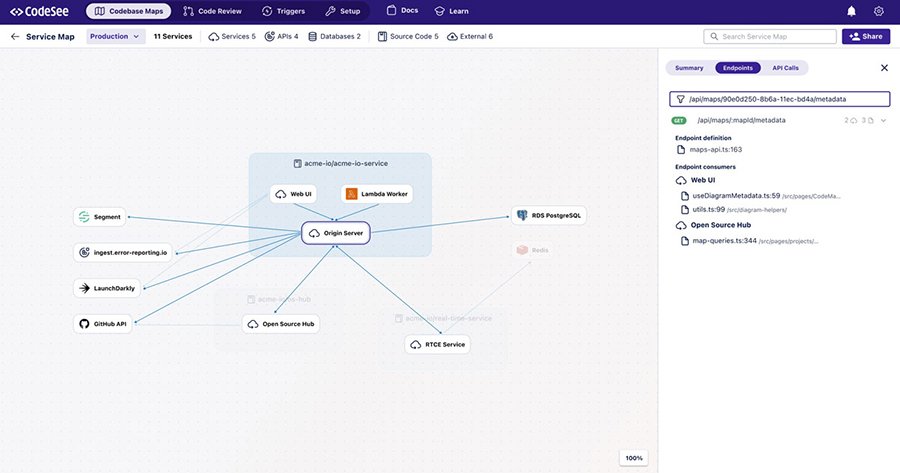Viewport: 900px width, 473px height.
Task: Click the Share button
Action: [x=866, y=37]
